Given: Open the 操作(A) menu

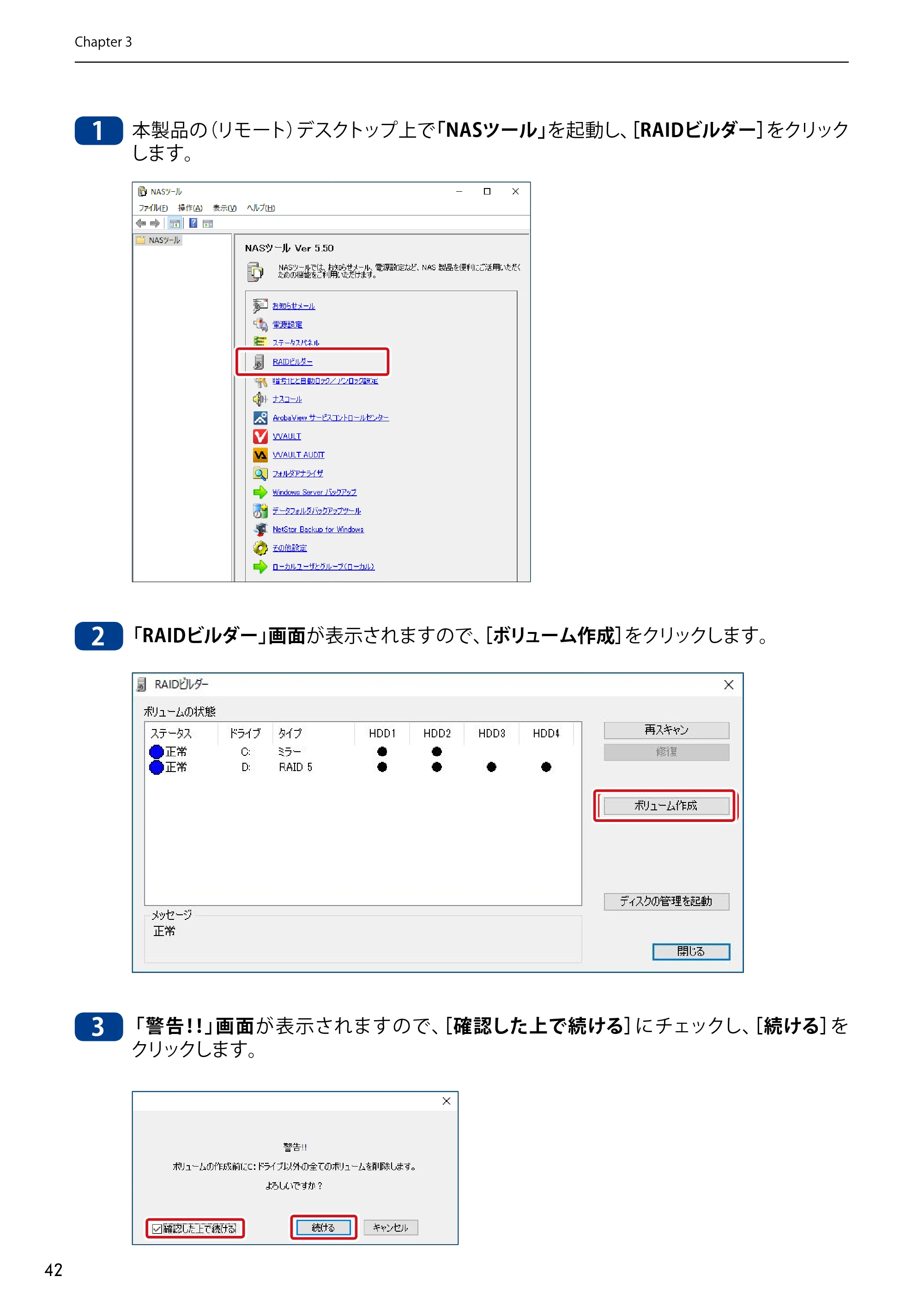Looking at the screenshot, I should tap(190, 208).
